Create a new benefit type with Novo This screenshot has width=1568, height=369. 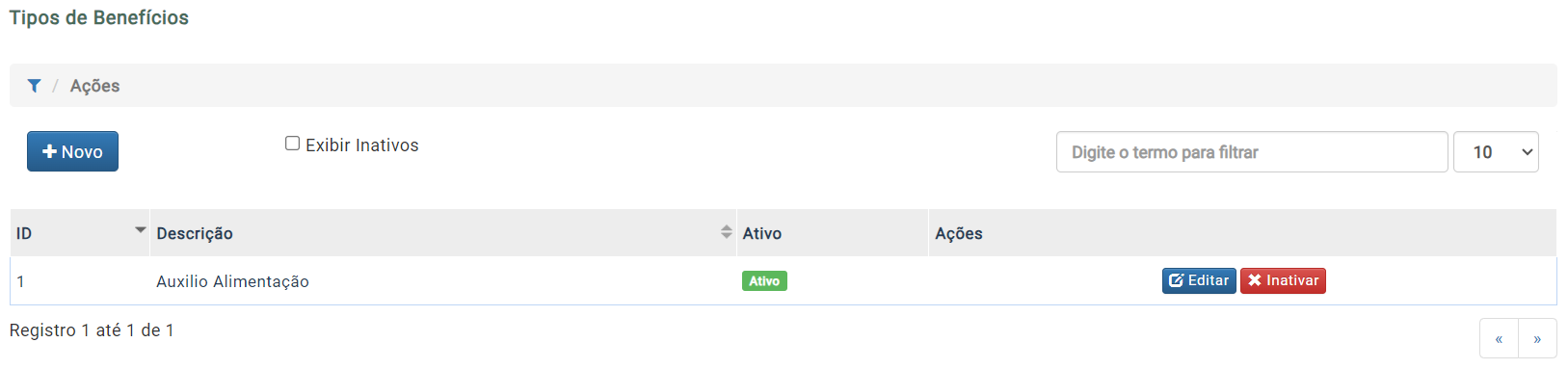tap(72, 151)
